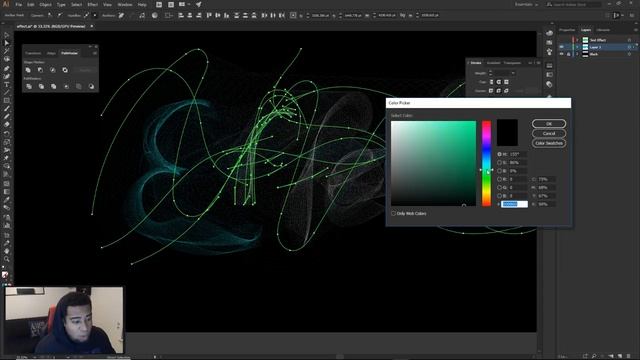Click OK in the Color Picker
Viewport: 640px width, 360px height.
click(x=549, y=124)
